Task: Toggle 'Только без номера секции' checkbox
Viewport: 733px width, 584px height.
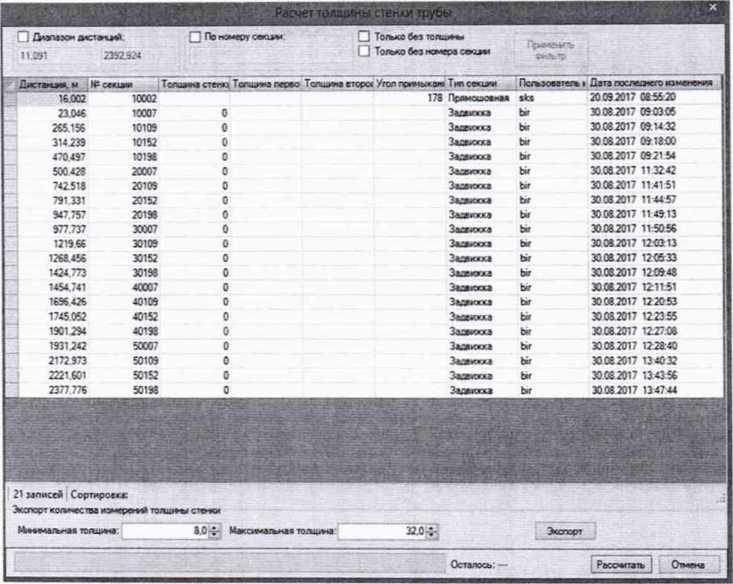Action: click(366, 50)
